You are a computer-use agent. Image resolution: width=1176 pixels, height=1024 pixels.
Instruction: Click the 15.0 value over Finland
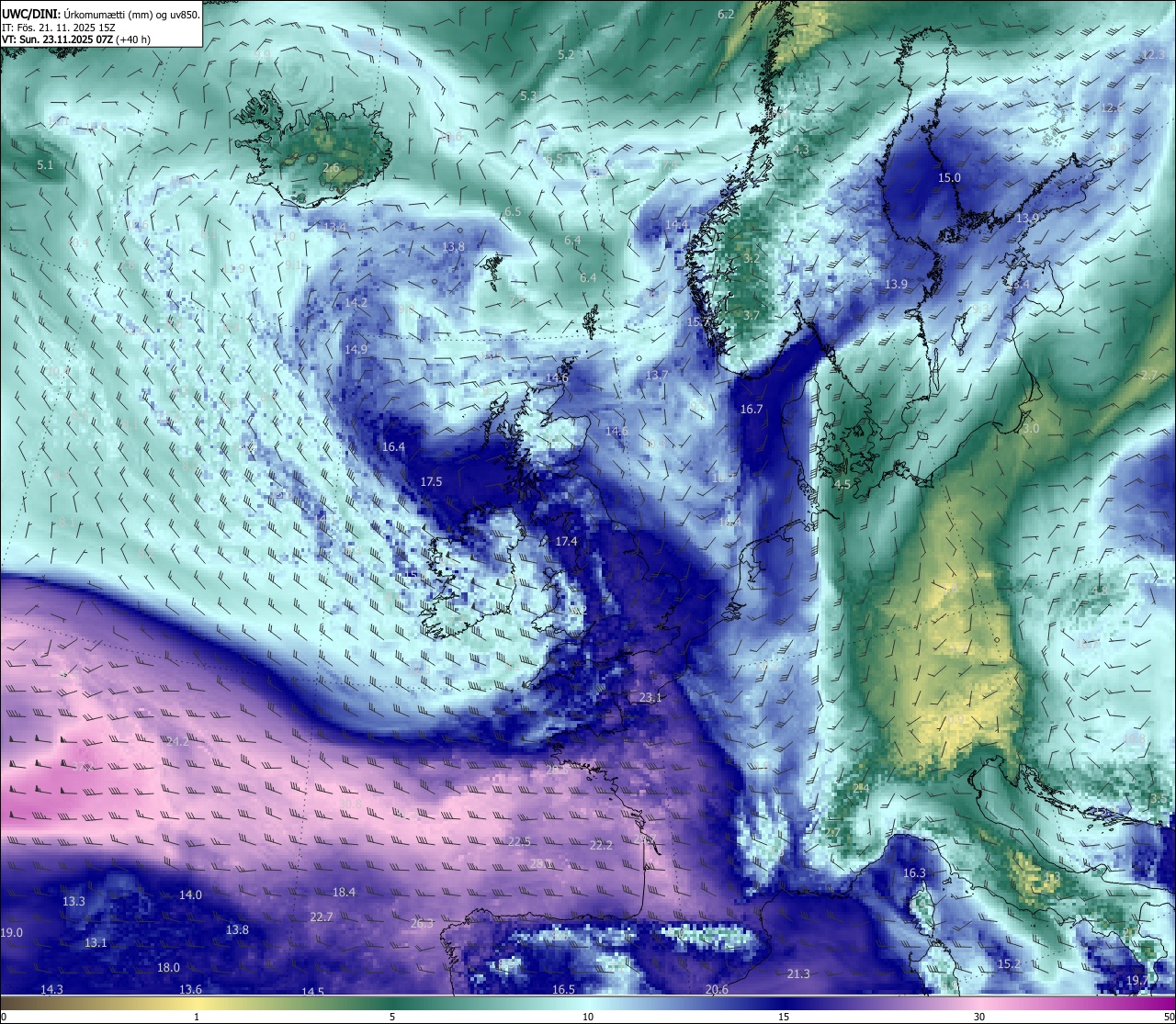click(949, 178)
